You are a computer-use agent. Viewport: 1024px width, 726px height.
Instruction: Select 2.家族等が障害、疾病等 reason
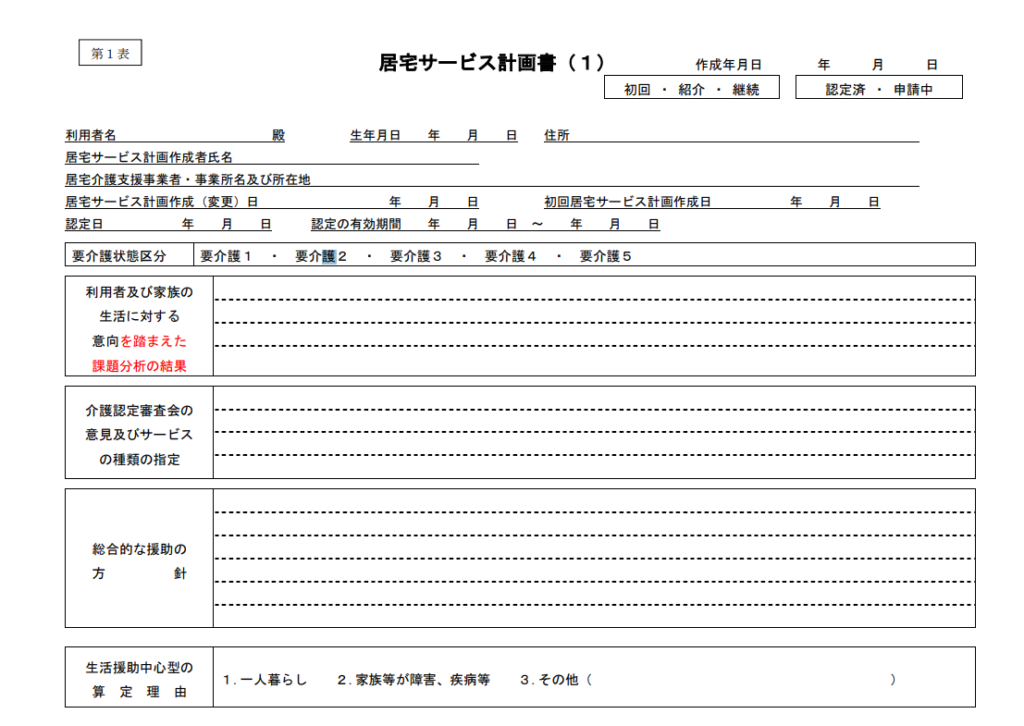[413, 679]
